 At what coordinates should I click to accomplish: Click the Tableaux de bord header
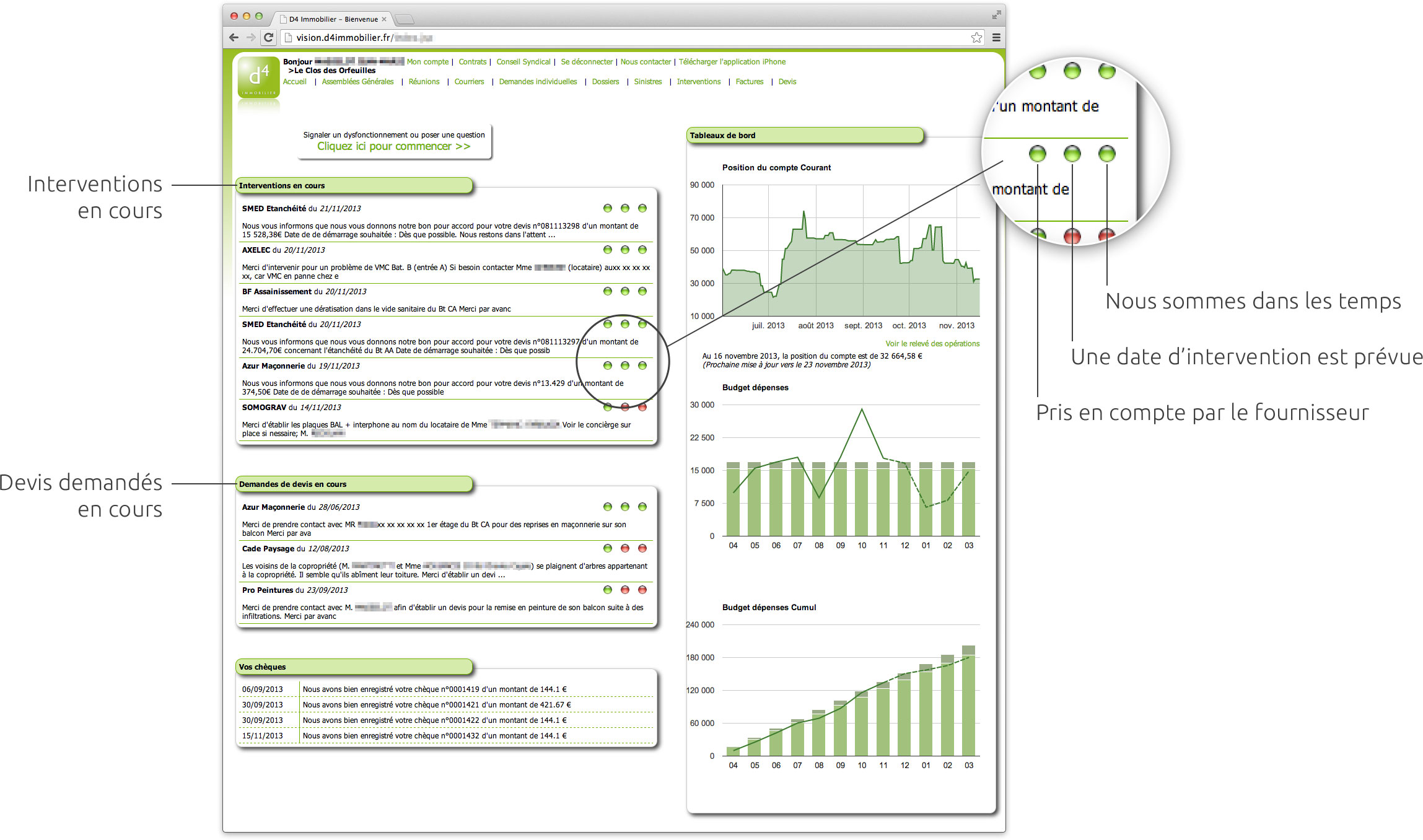(x=805, y=135)
